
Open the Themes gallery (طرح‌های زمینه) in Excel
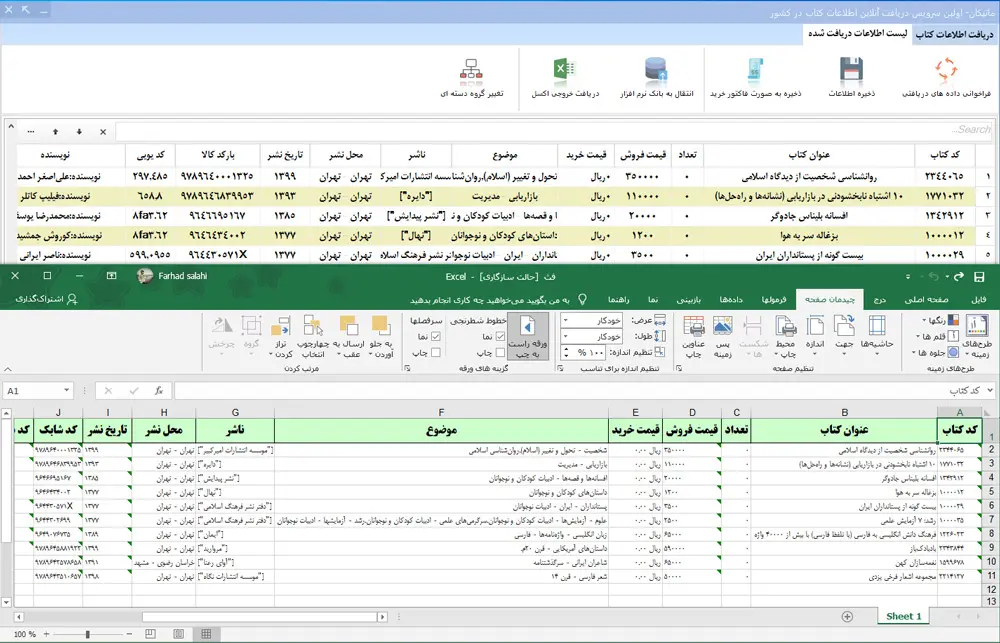977,336
